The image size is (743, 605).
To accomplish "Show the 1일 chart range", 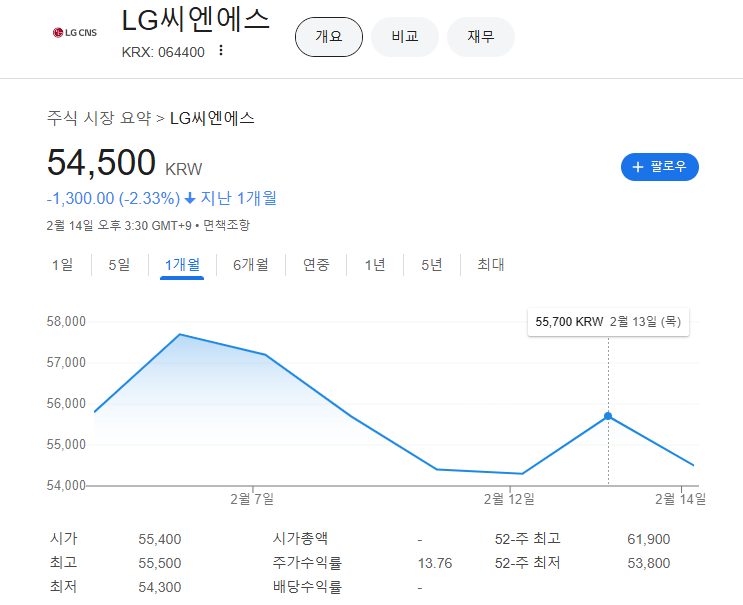I will coord(63,264).
